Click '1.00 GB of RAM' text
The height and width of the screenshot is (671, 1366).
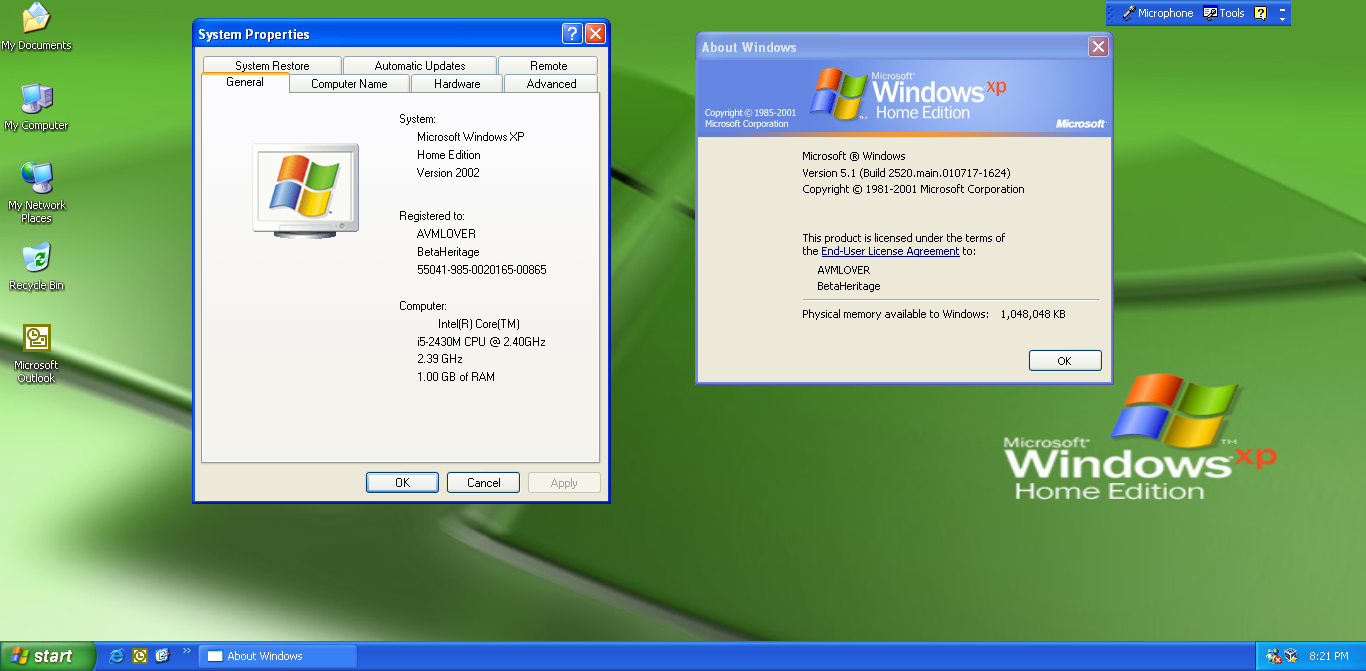(456, 377)
